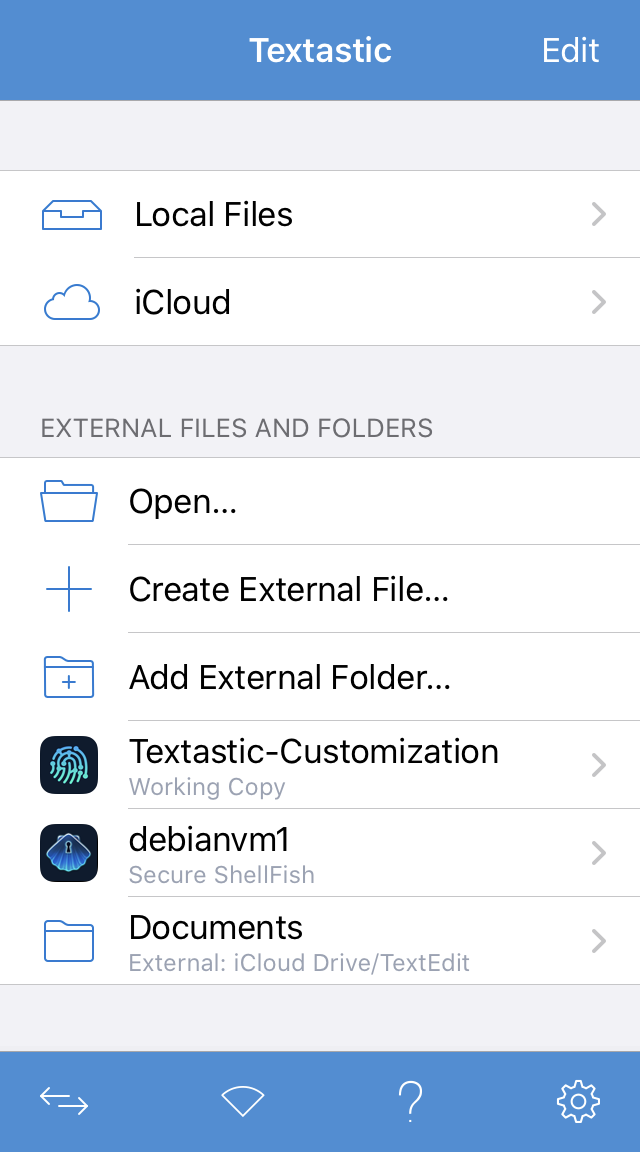Tap the Edit button in the header
Image resolution: width=640 pixels, height=1152 pixels.
pos(570,50)
